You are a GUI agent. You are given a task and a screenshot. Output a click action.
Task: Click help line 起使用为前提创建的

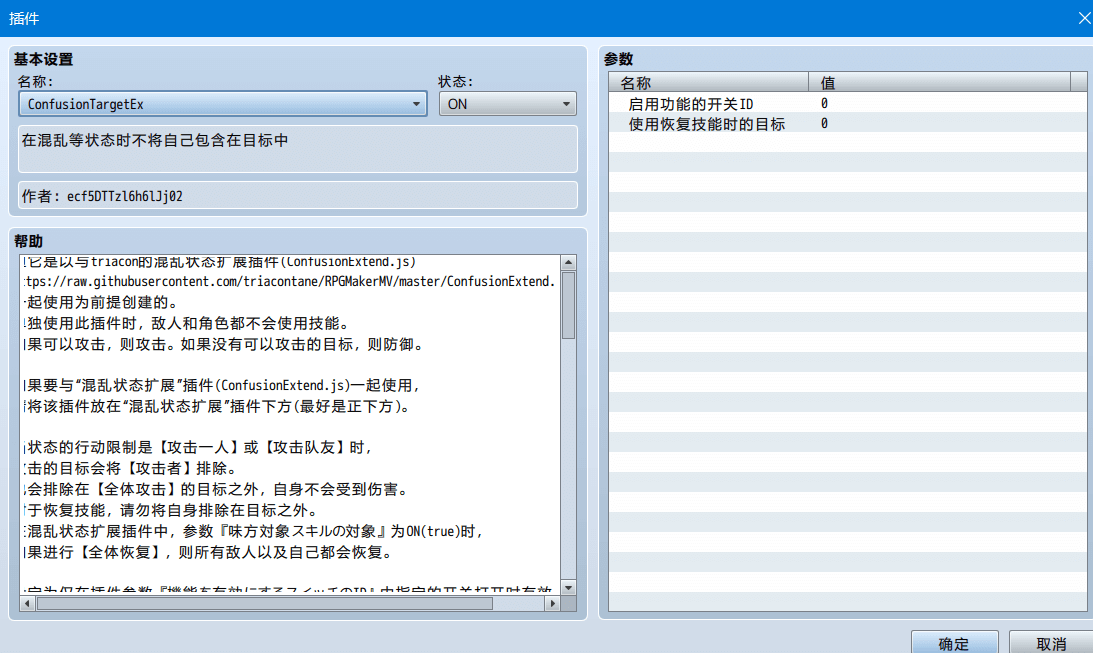click(x=102, y=302)
